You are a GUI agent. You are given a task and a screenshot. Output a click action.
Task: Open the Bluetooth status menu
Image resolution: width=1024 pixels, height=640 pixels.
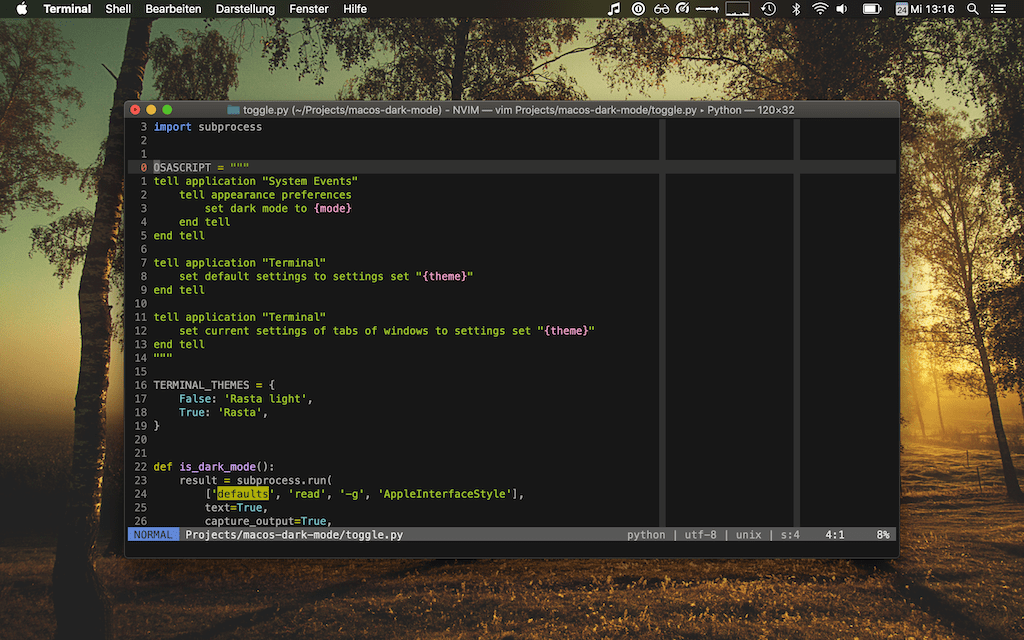pos(795,8)
